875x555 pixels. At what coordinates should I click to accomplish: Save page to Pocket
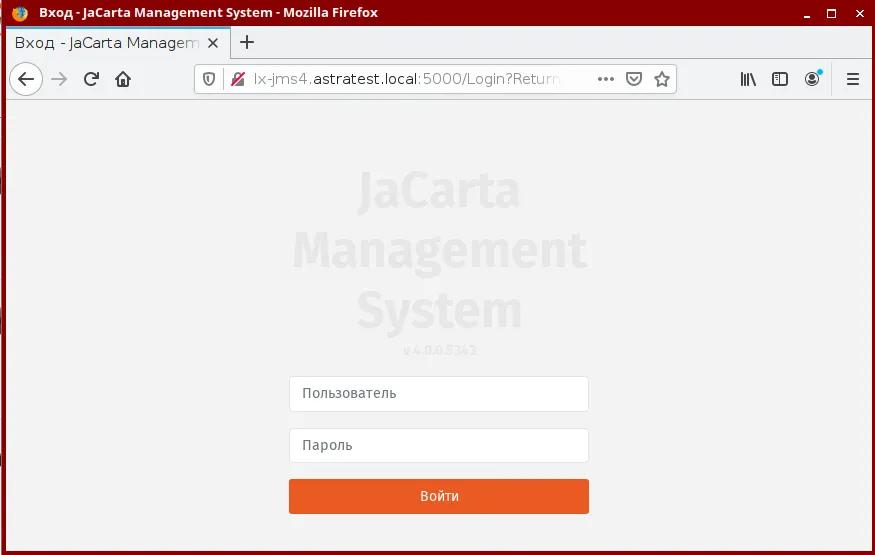click(x=633, y=79)
